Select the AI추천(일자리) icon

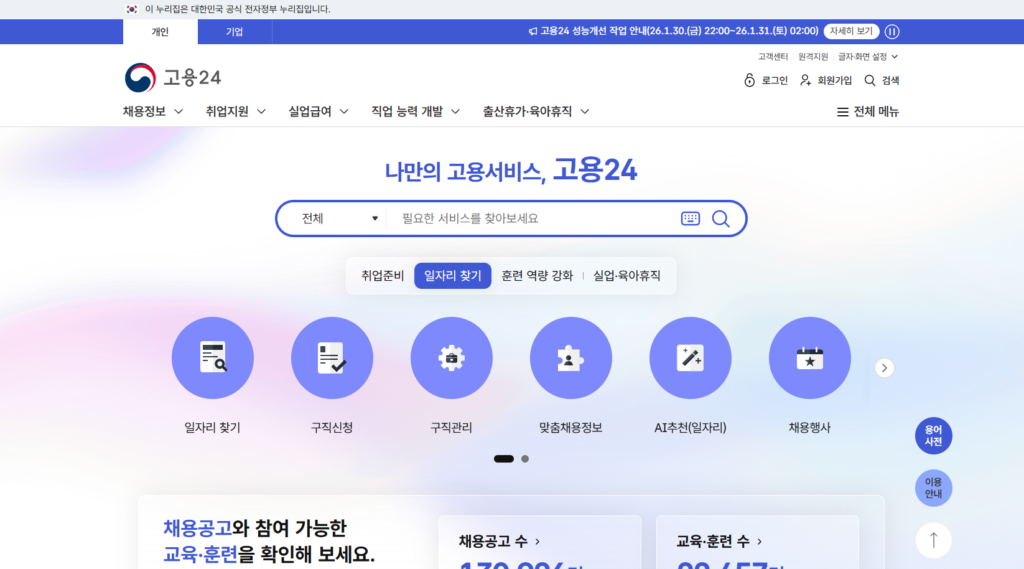point(690,358)
